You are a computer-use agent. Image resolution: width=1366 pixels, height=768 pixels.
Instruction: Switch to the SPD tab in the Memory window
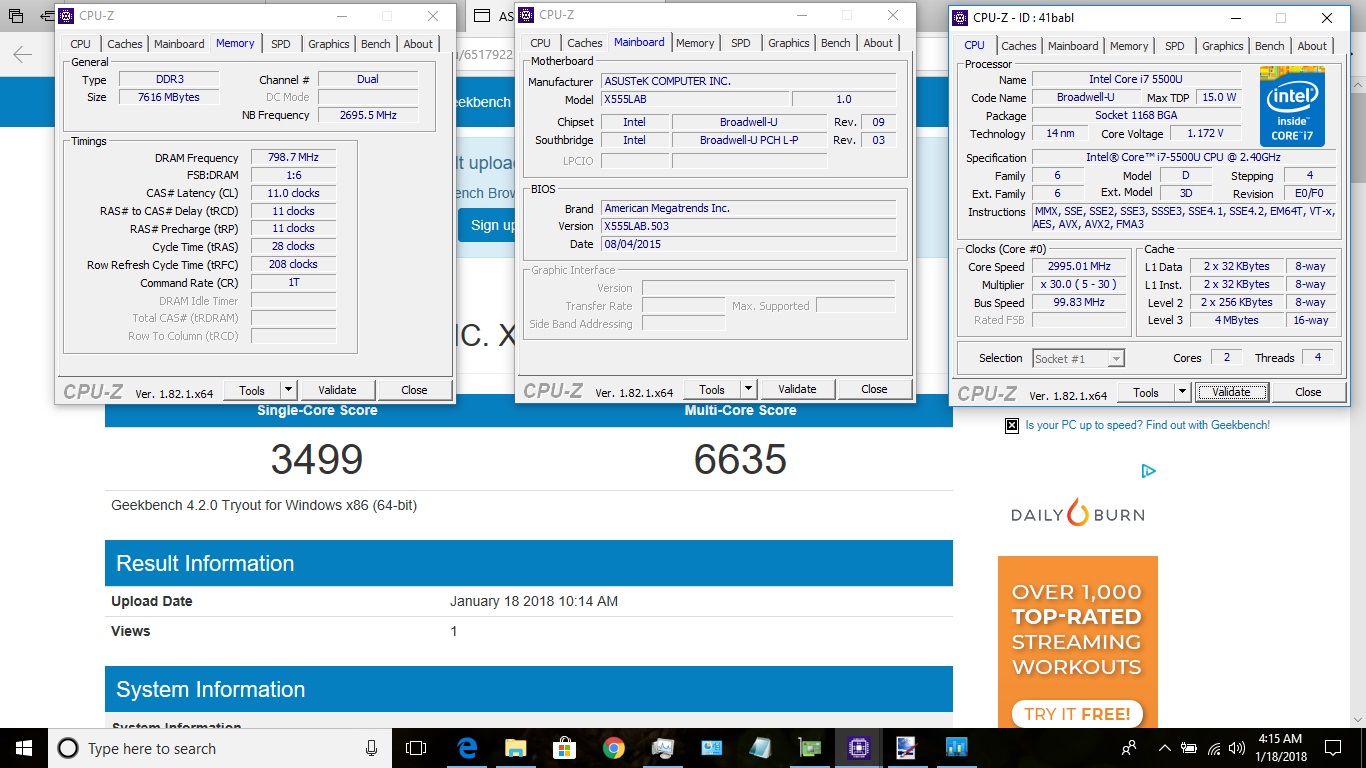[281, 44]
